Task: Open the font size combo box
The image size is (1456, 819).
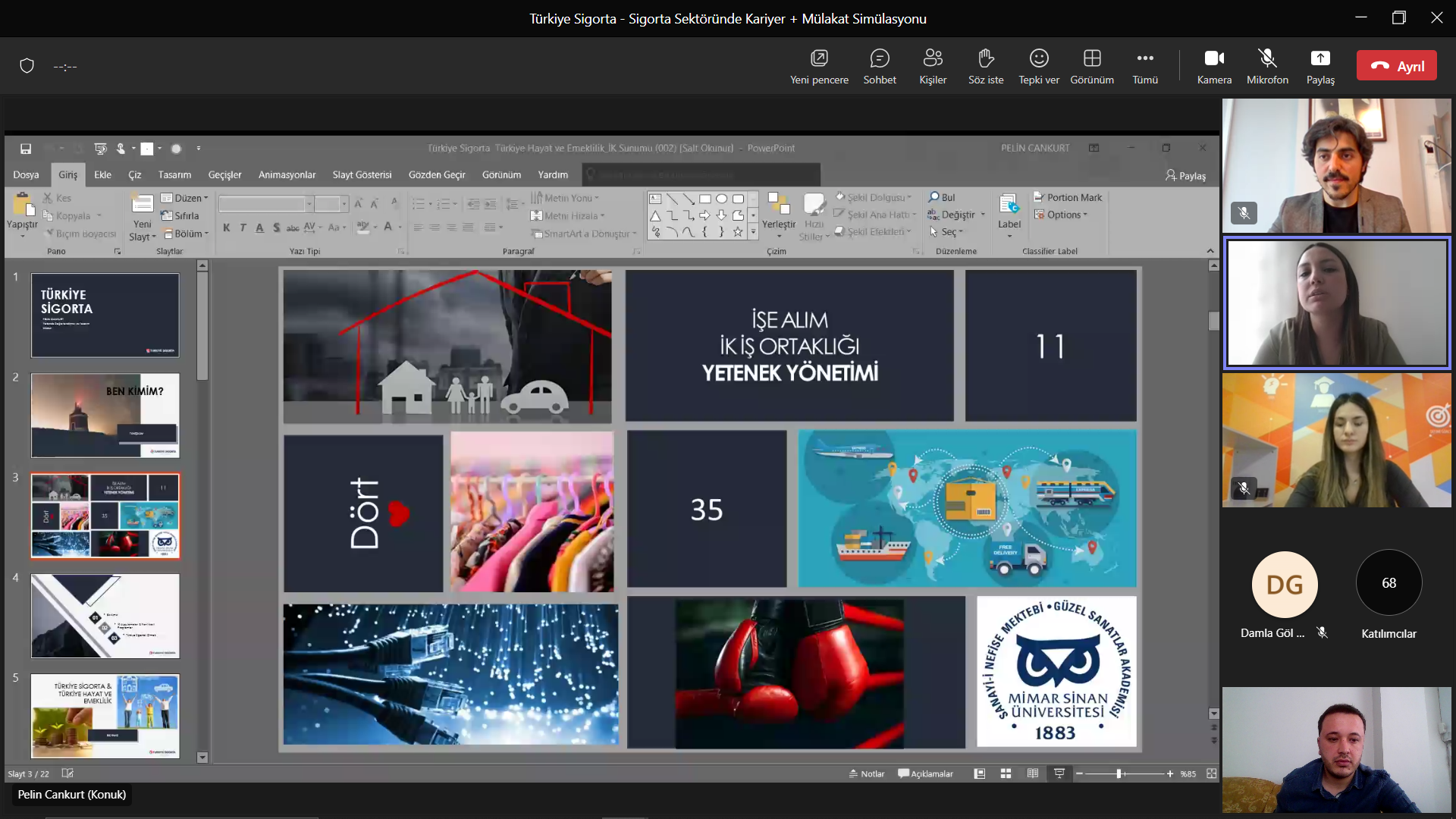Action: click(x=331, y=204)
